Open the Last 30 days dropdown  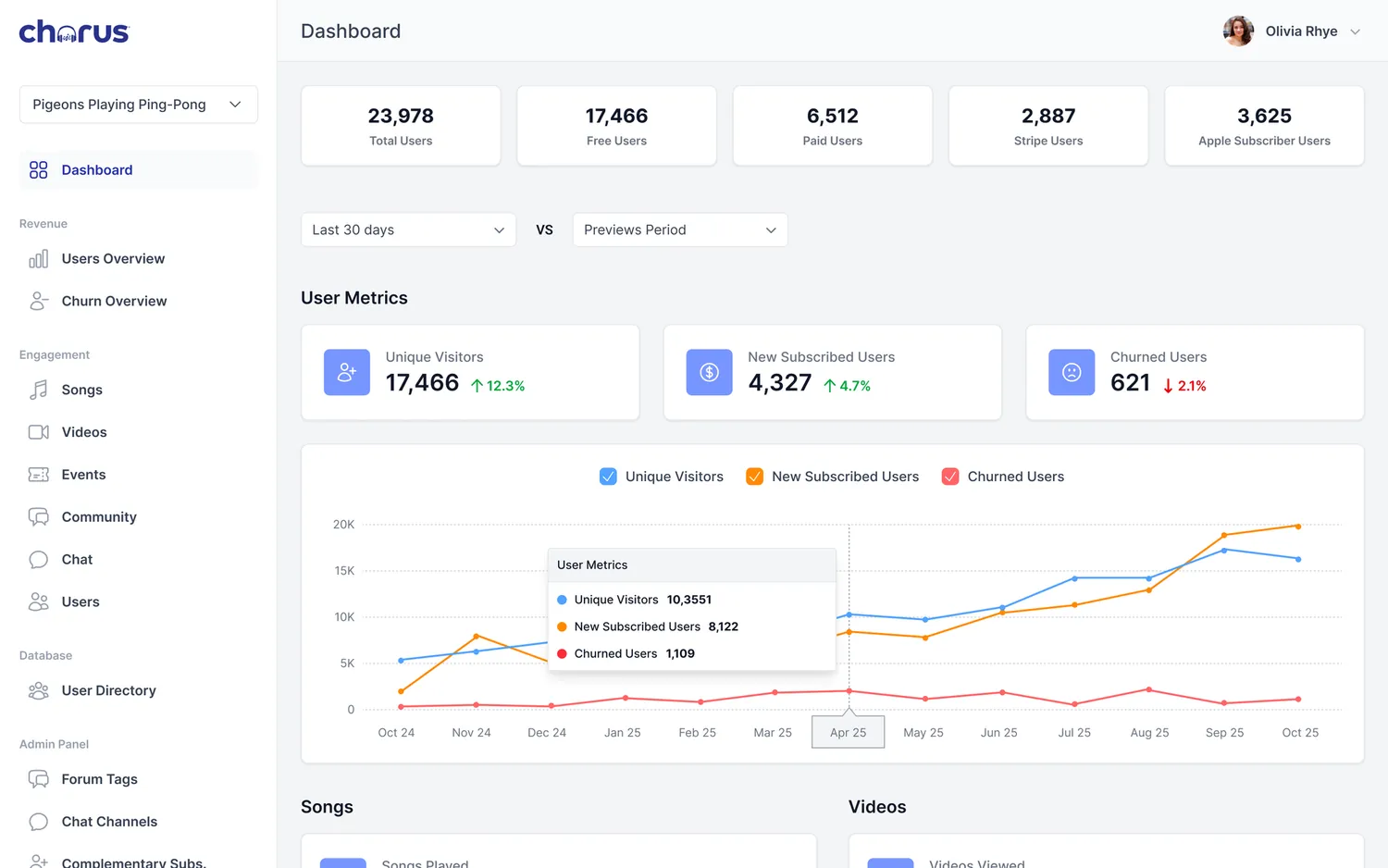(x=408, y=229)
